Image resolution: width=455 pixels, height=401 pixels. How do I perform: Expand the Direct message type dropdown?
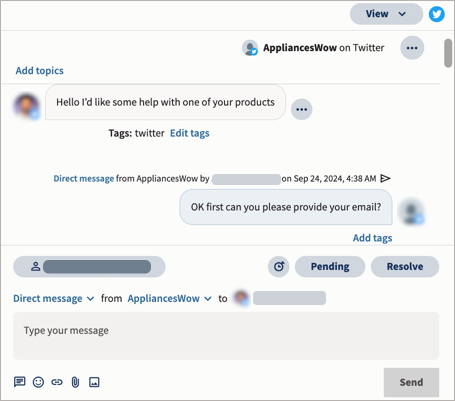(53, 299)
